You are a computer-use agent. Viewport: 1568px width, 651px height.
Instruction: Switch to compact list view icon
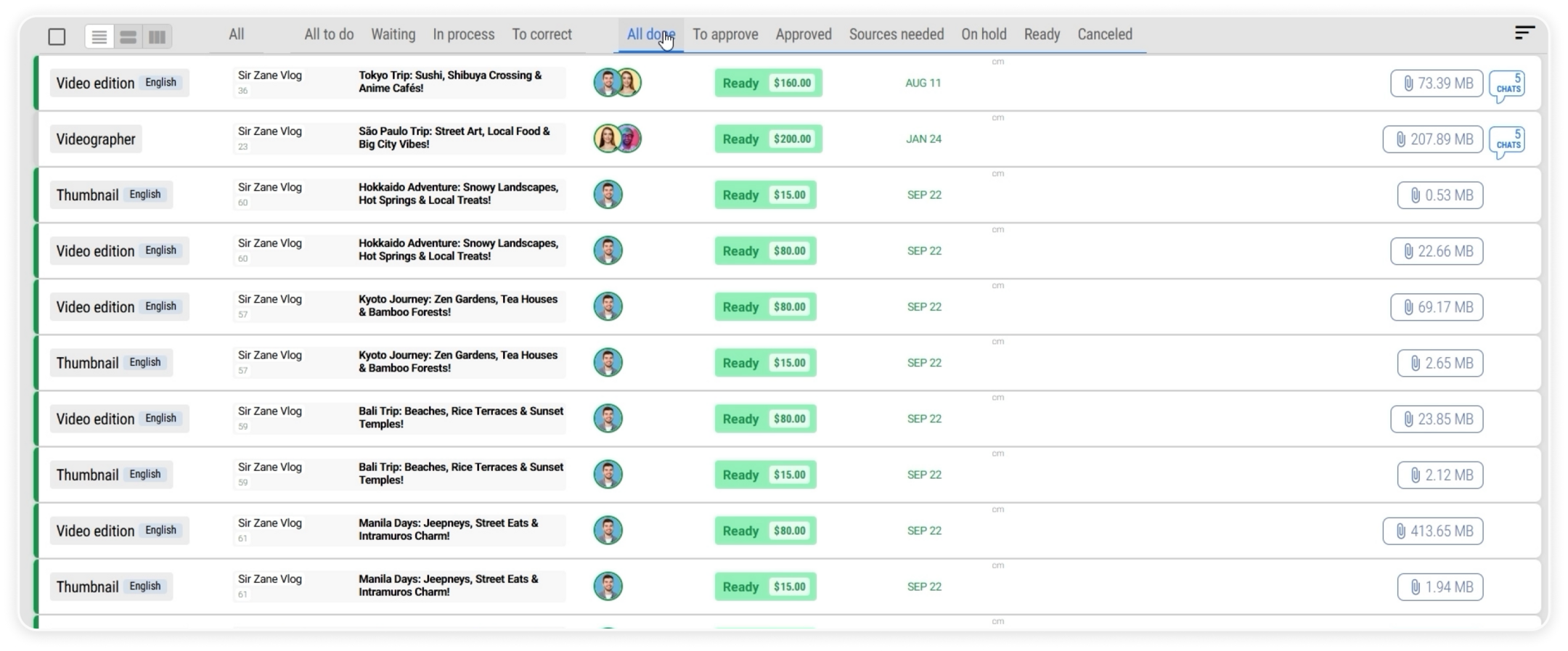99,37
